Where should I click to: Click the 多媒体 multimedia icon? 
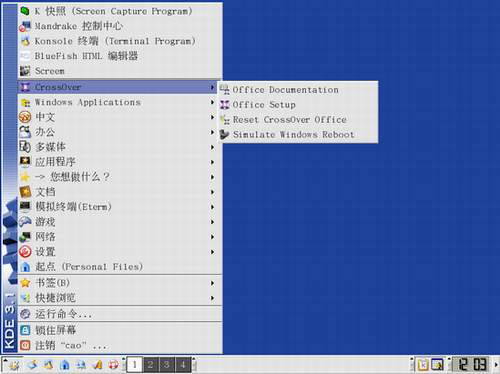(25, 147)
